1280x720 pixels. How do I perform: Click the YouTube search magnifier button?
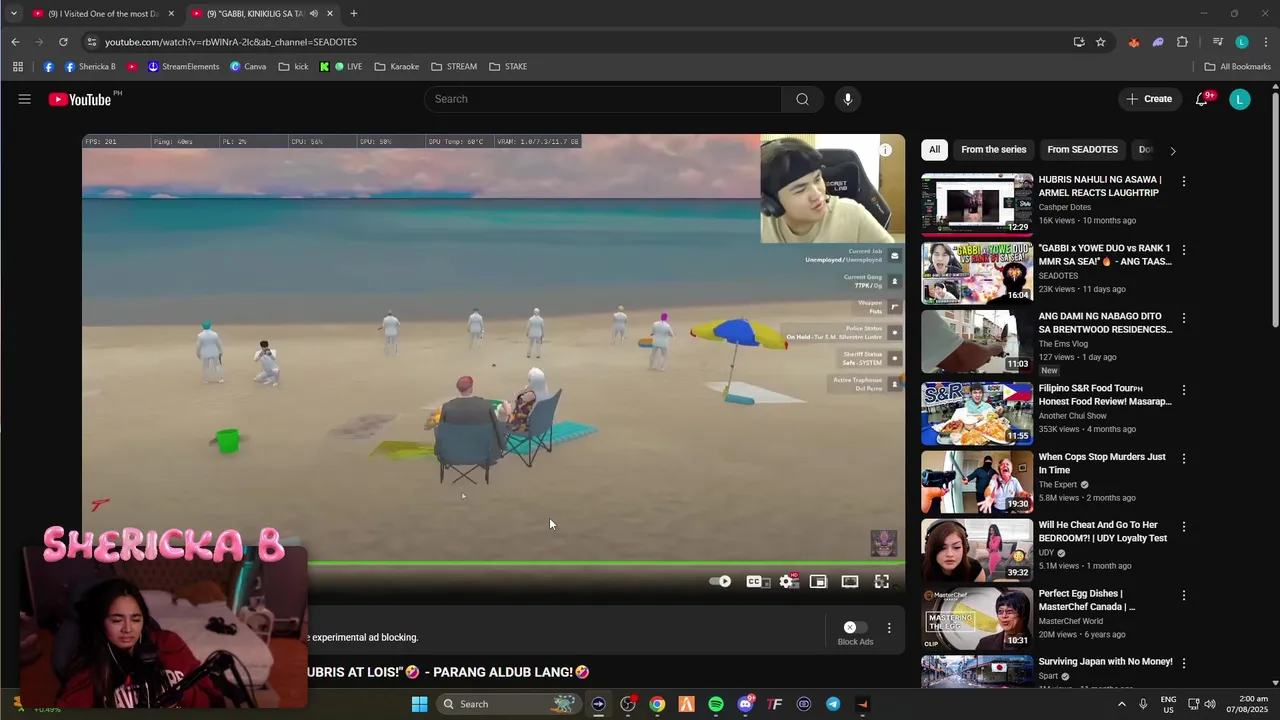(802, 99)
